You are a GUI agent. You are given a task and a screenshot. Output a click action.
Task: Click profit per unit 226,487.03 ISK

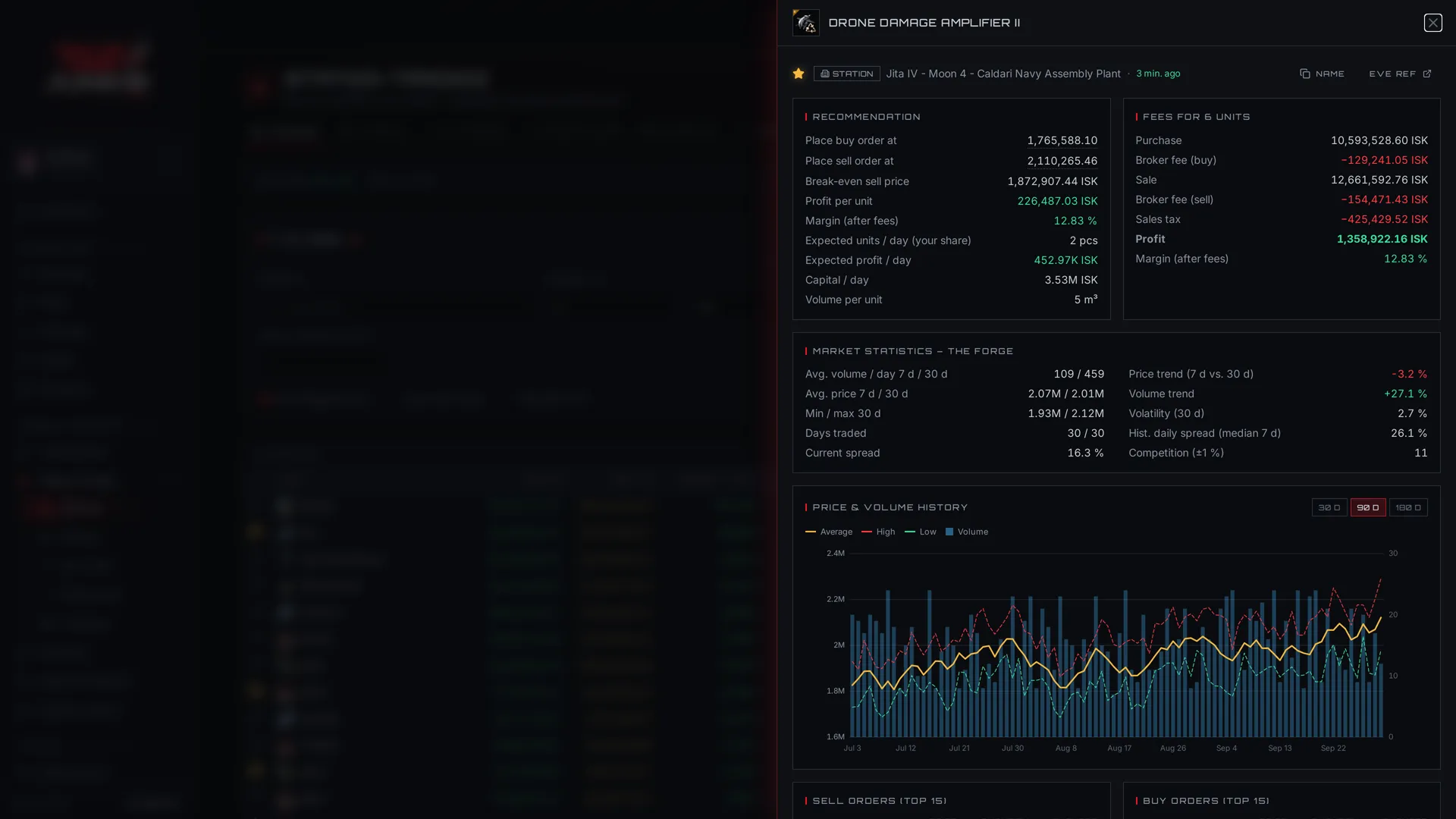tap(1057, 201)
